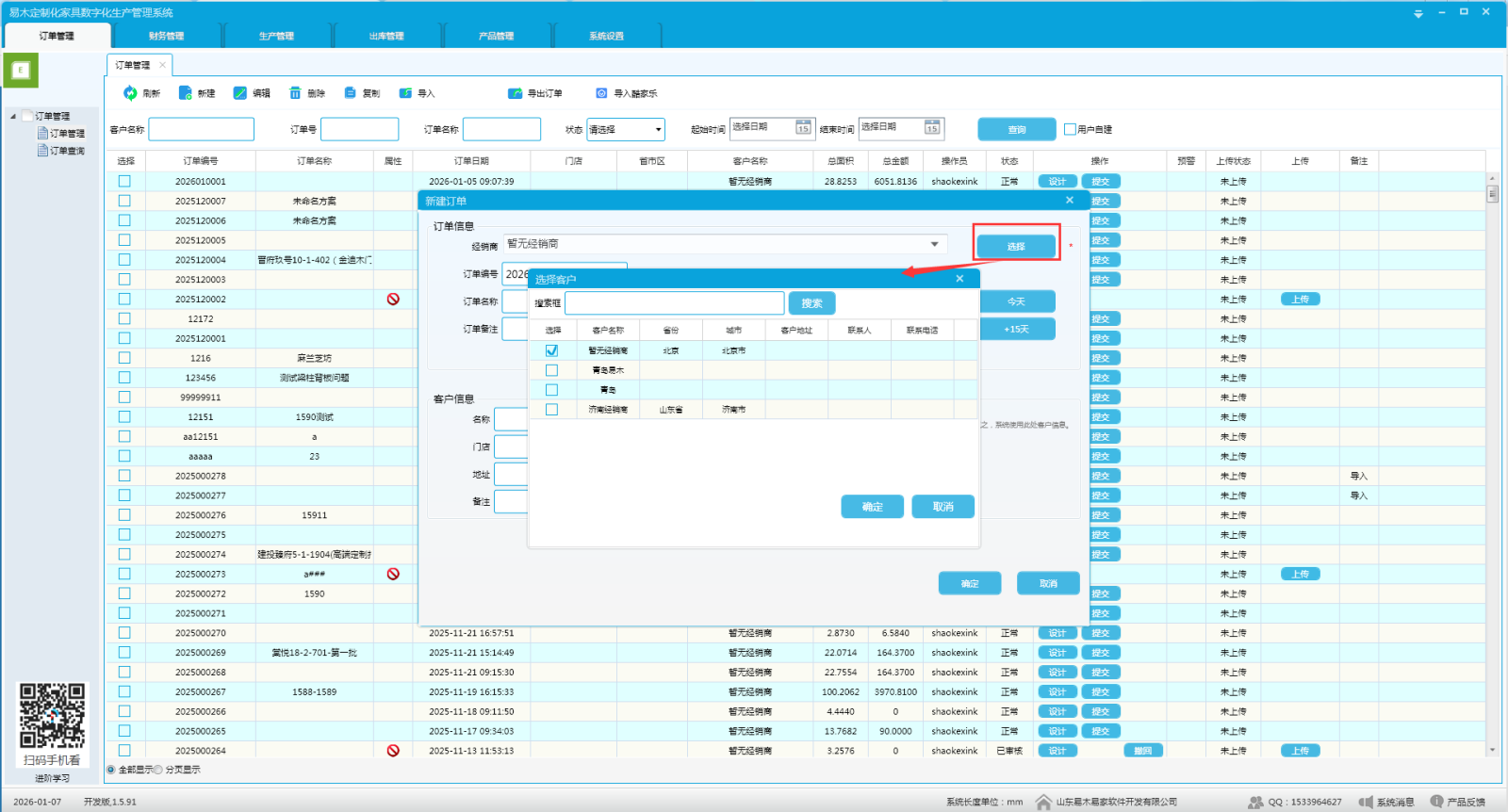Expand the 经销商 dealer dropdown
The width and height of the screenshot is (1508, 812).
click(x=934, y=244)
